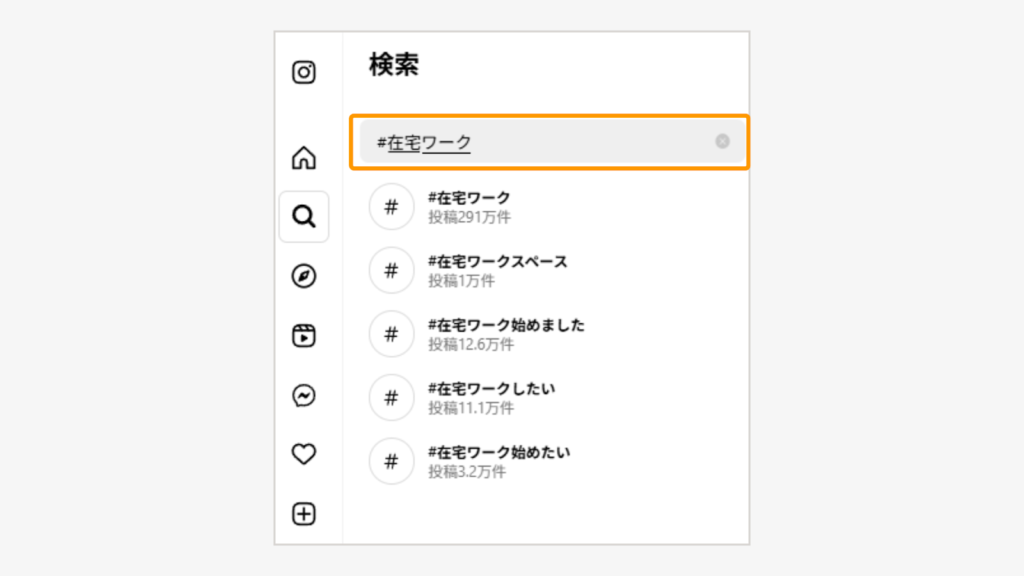This screenshot has height=576, width=1024.
Task: Open the #在宅ワーク search result
Action: pos(470,199)
